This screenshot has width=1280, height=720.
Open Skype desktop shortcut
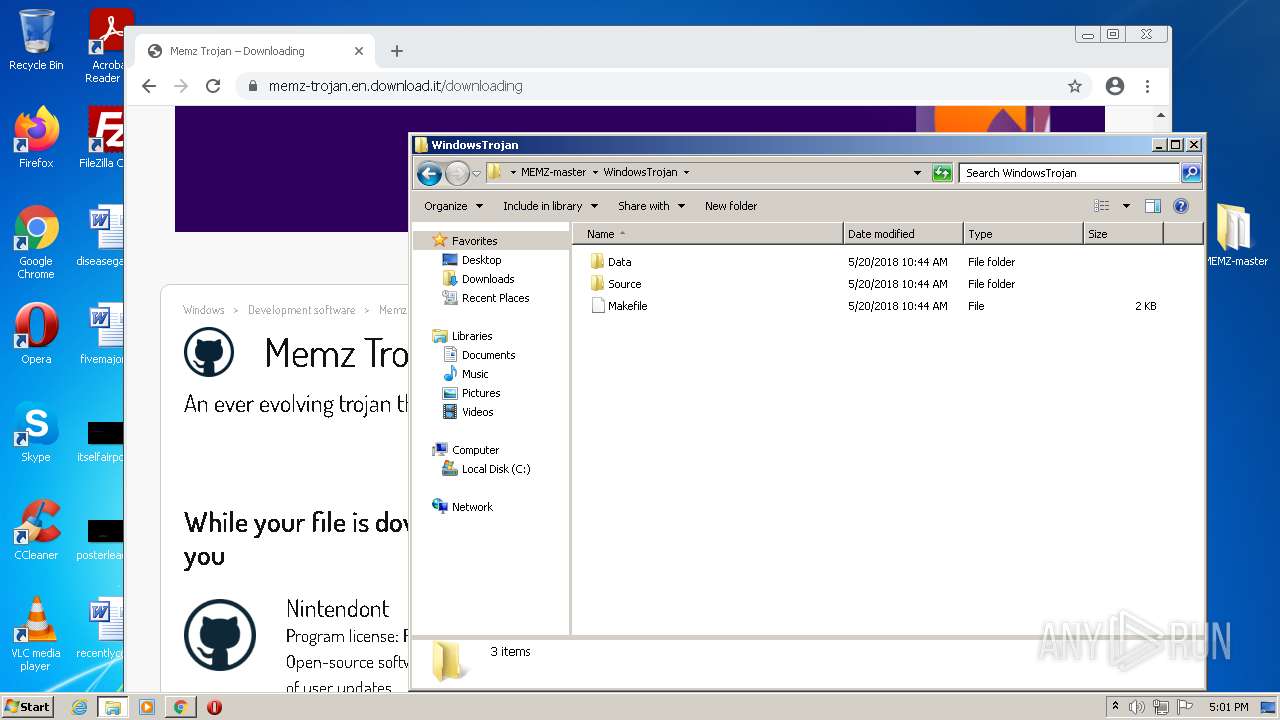pos(36,432)
